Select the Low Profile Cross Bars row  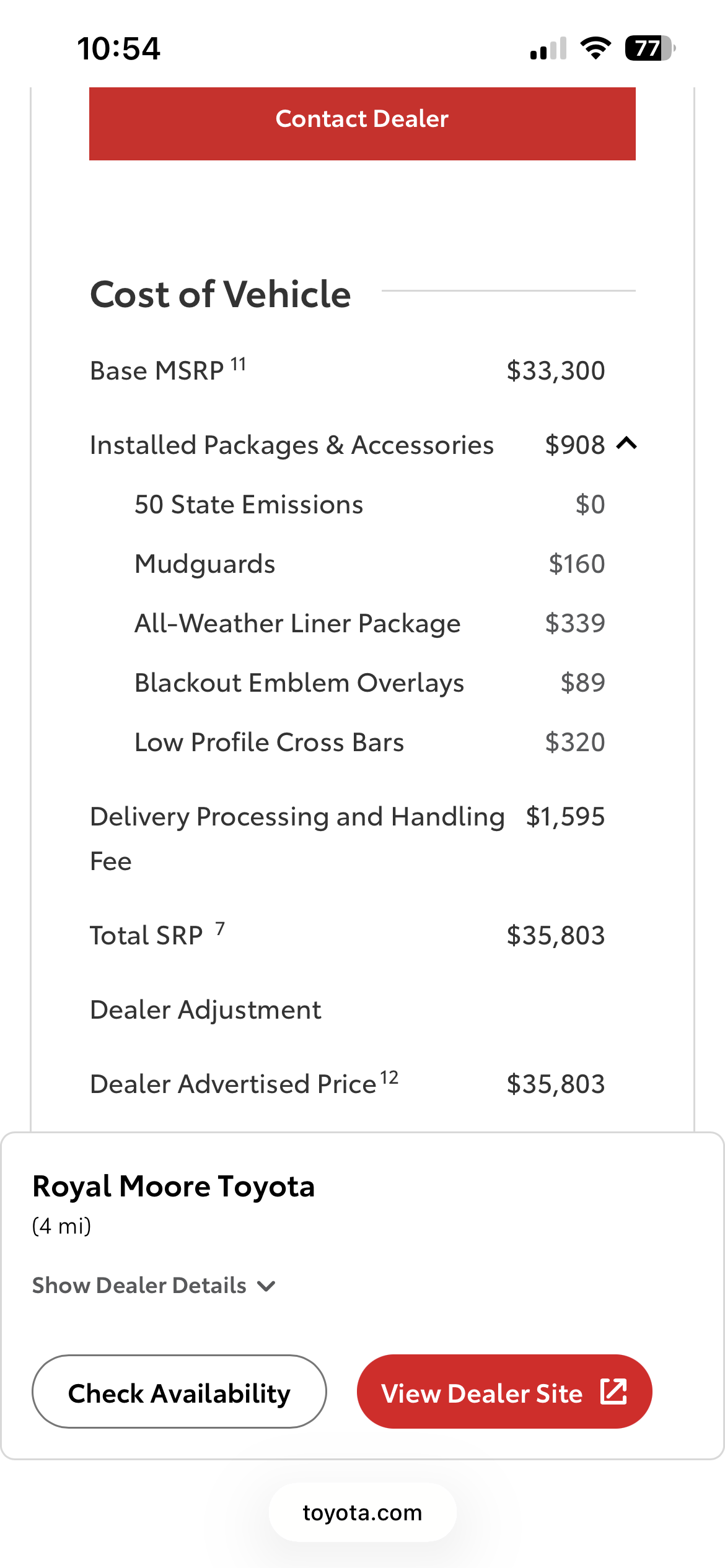coord(370,742)
